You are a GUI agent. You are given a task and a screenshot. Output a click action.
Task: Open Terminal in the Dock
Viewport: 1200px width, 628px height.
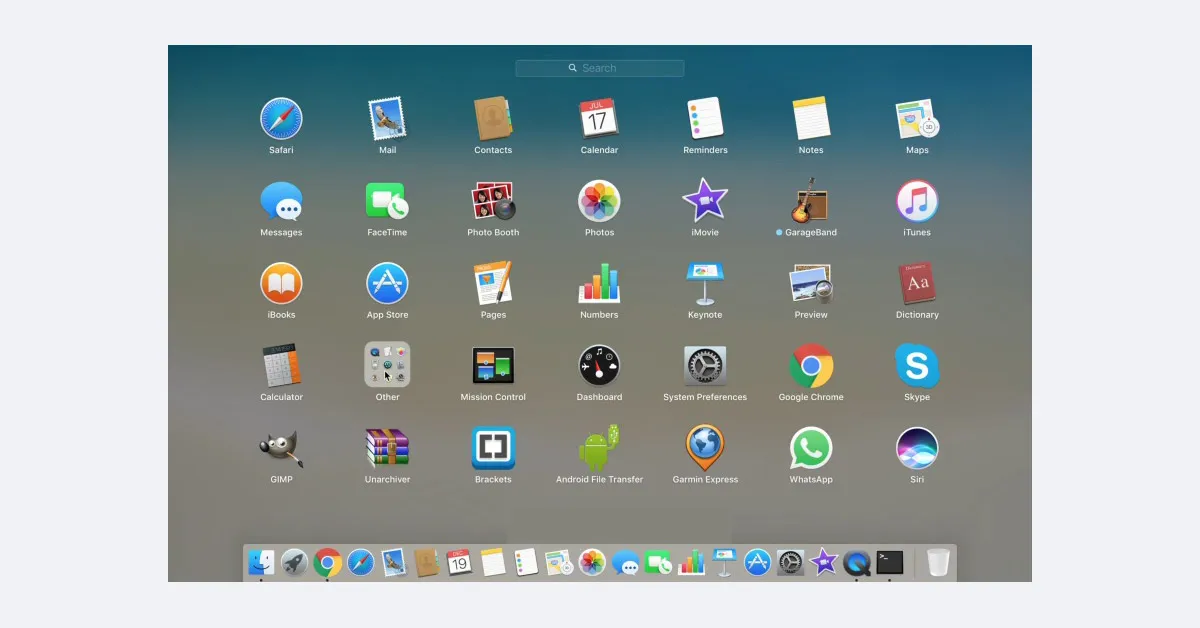(889, 562)
